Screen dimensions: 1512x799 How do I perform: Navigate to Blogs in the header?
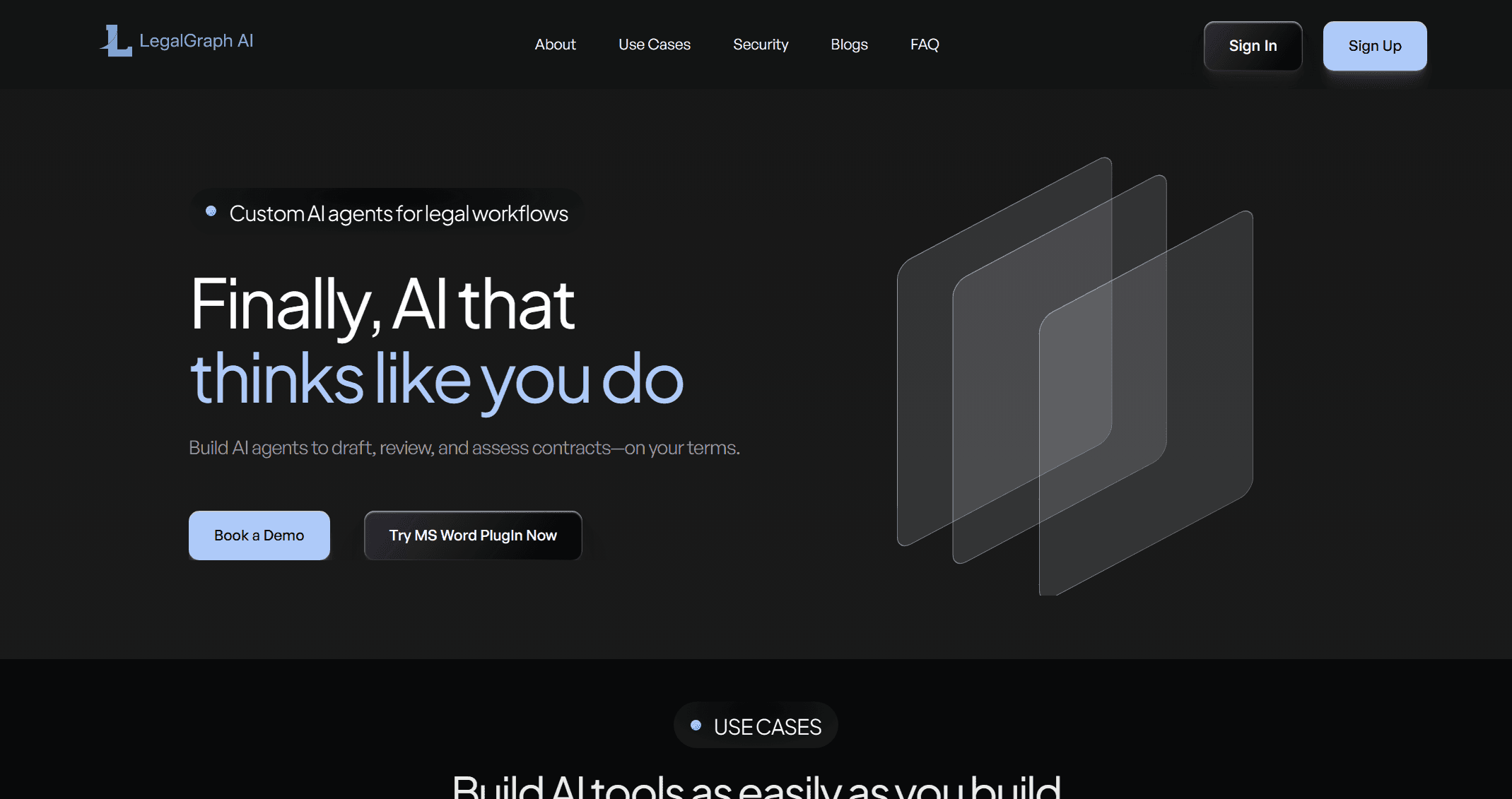click(x=849, y=45)
